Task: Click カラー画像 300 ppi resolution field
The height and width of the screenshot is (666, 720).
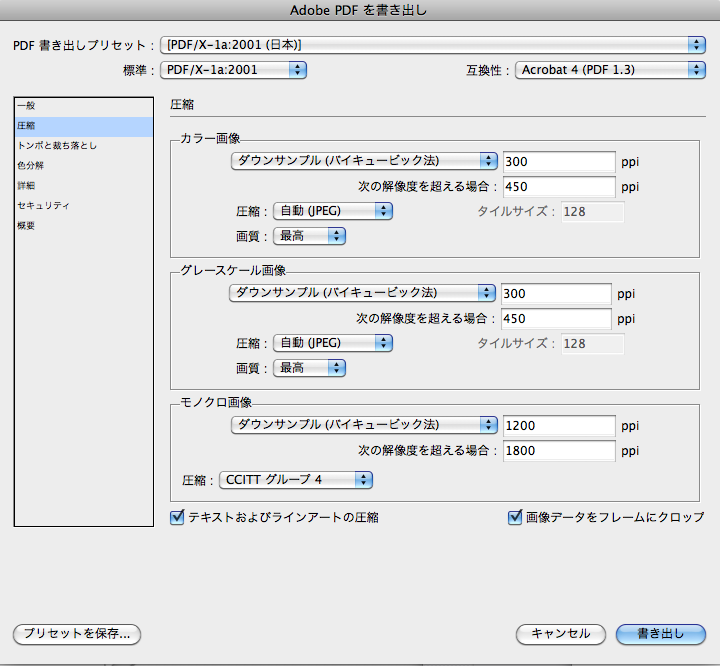Action: pyautogui.click(x=559, y=162)
